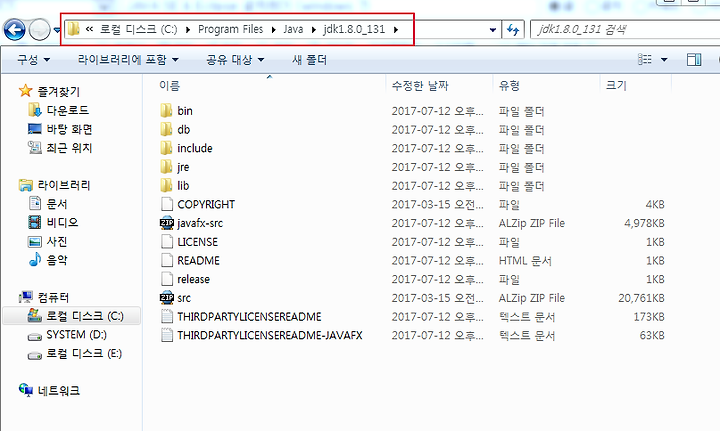This screenshot has width=720, height=431.
Task: Click the 4,978KB size of javafx-src
Action: point(644,223)
